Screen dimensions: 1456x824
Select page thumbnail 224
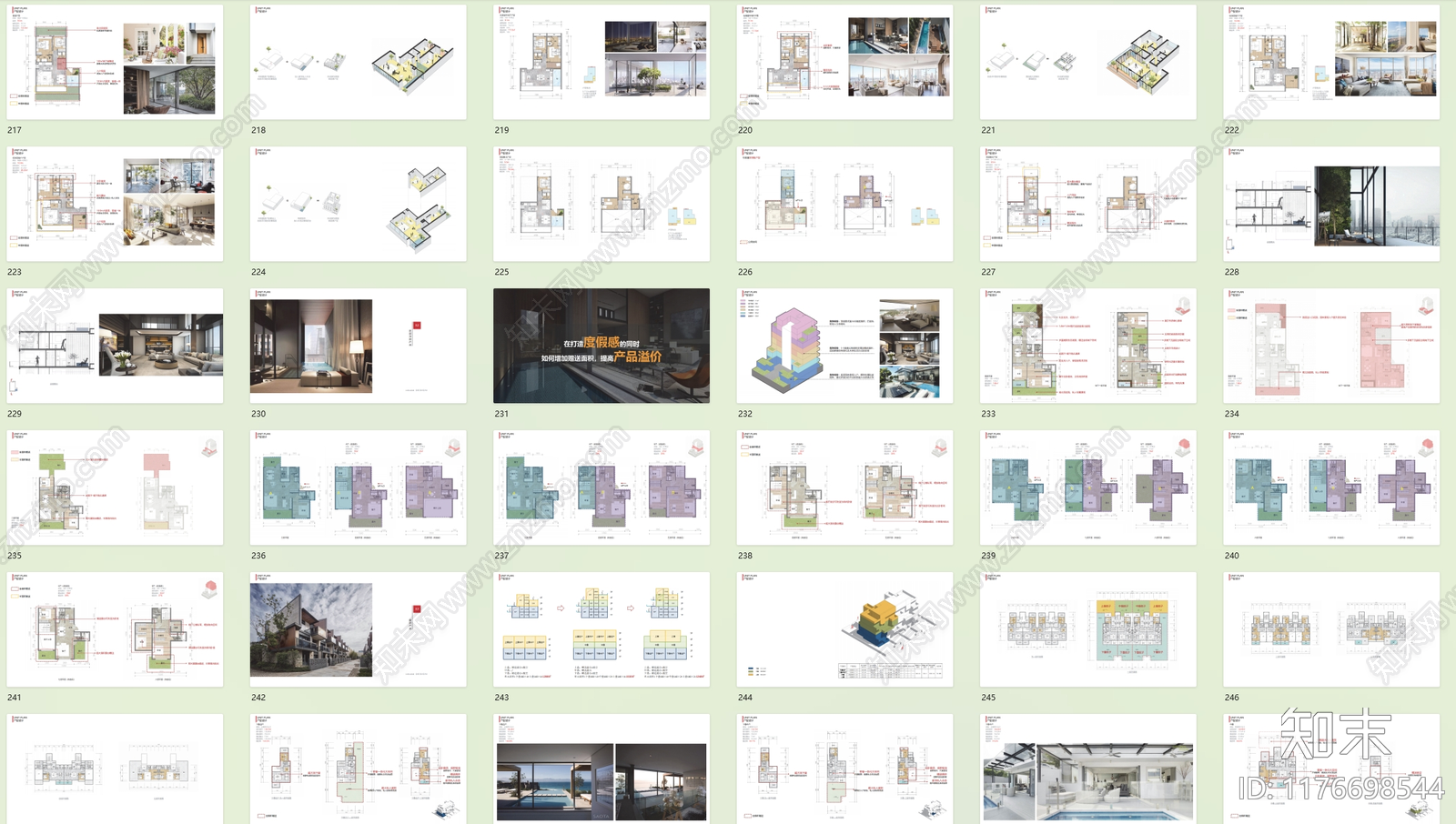pos(359,204)
